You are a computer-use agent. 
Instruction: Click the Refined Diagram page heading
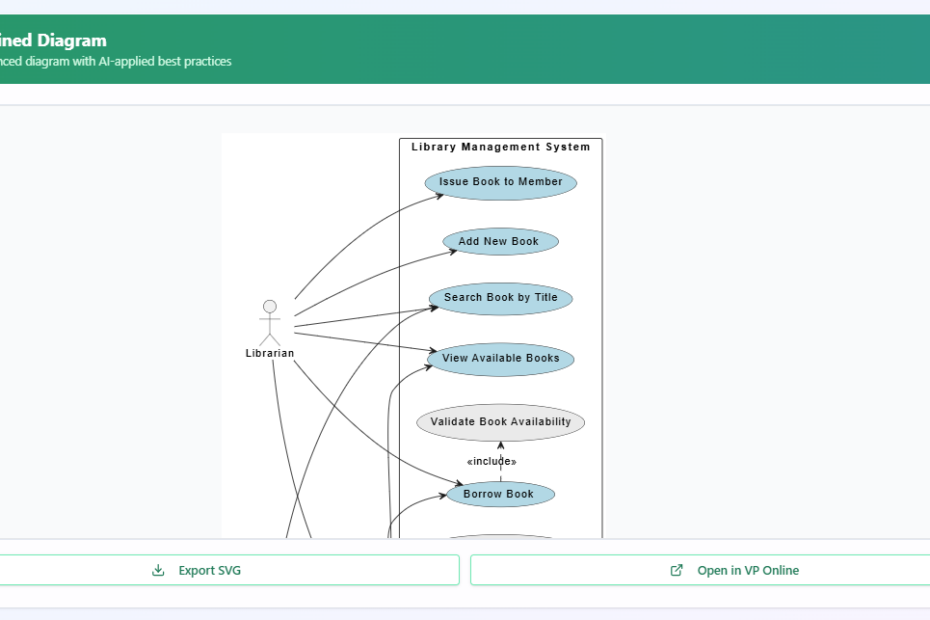52,40
